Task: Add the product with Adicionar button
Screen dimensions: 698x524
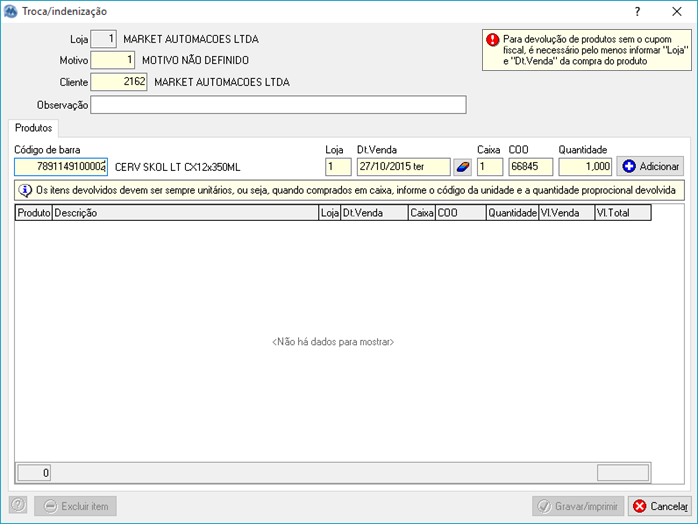Action: 650,167
